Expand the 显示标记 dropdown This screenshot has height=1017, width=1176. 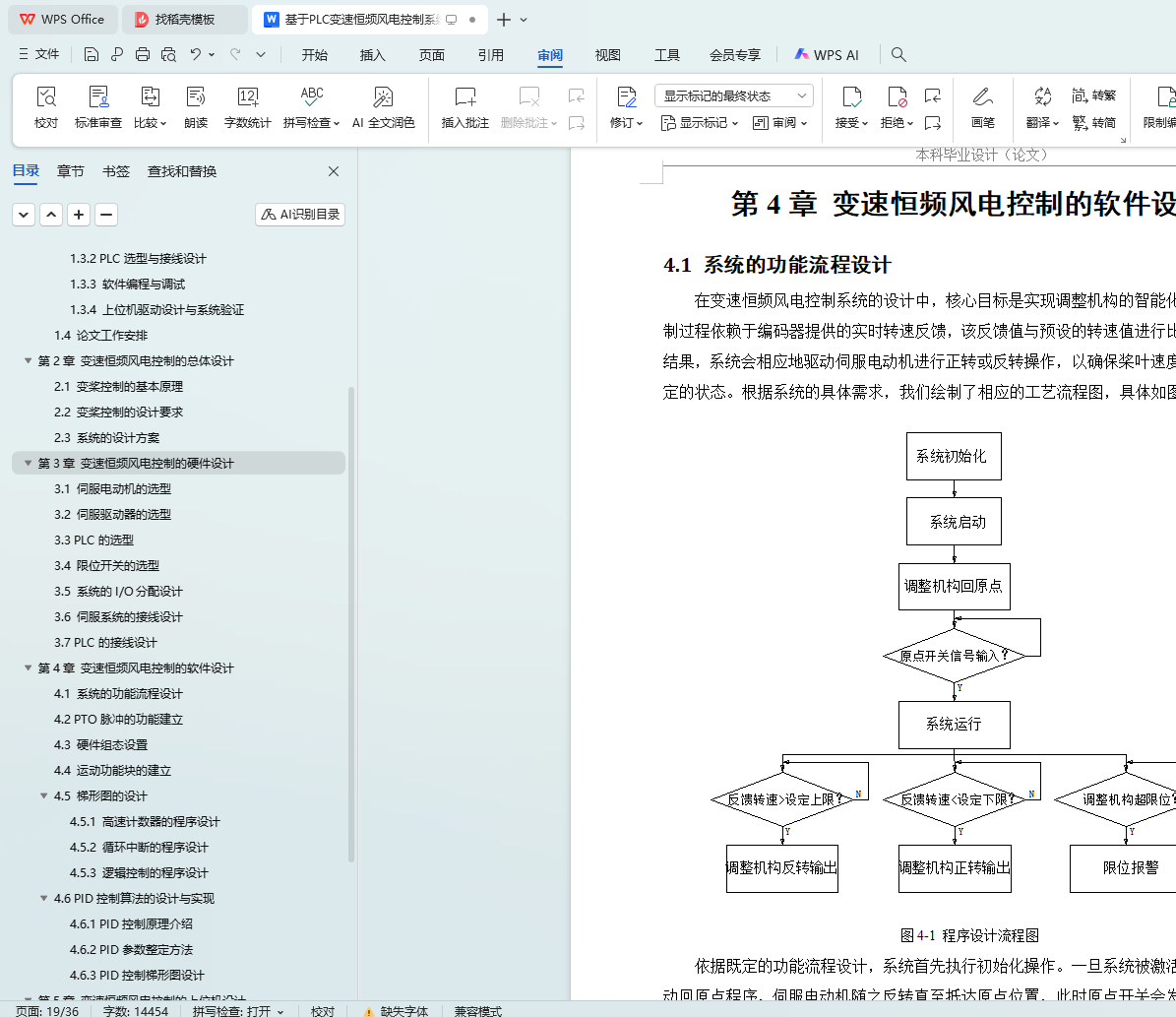tap(700, 122)
